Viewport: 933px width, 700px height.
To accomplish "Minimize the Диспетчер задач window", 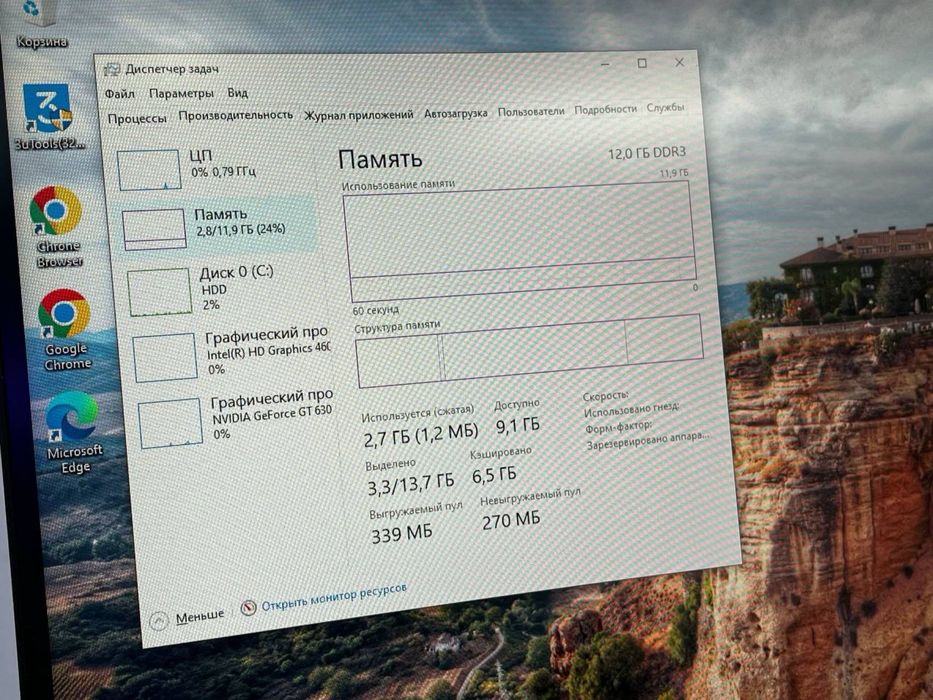I will coord(605,64).
